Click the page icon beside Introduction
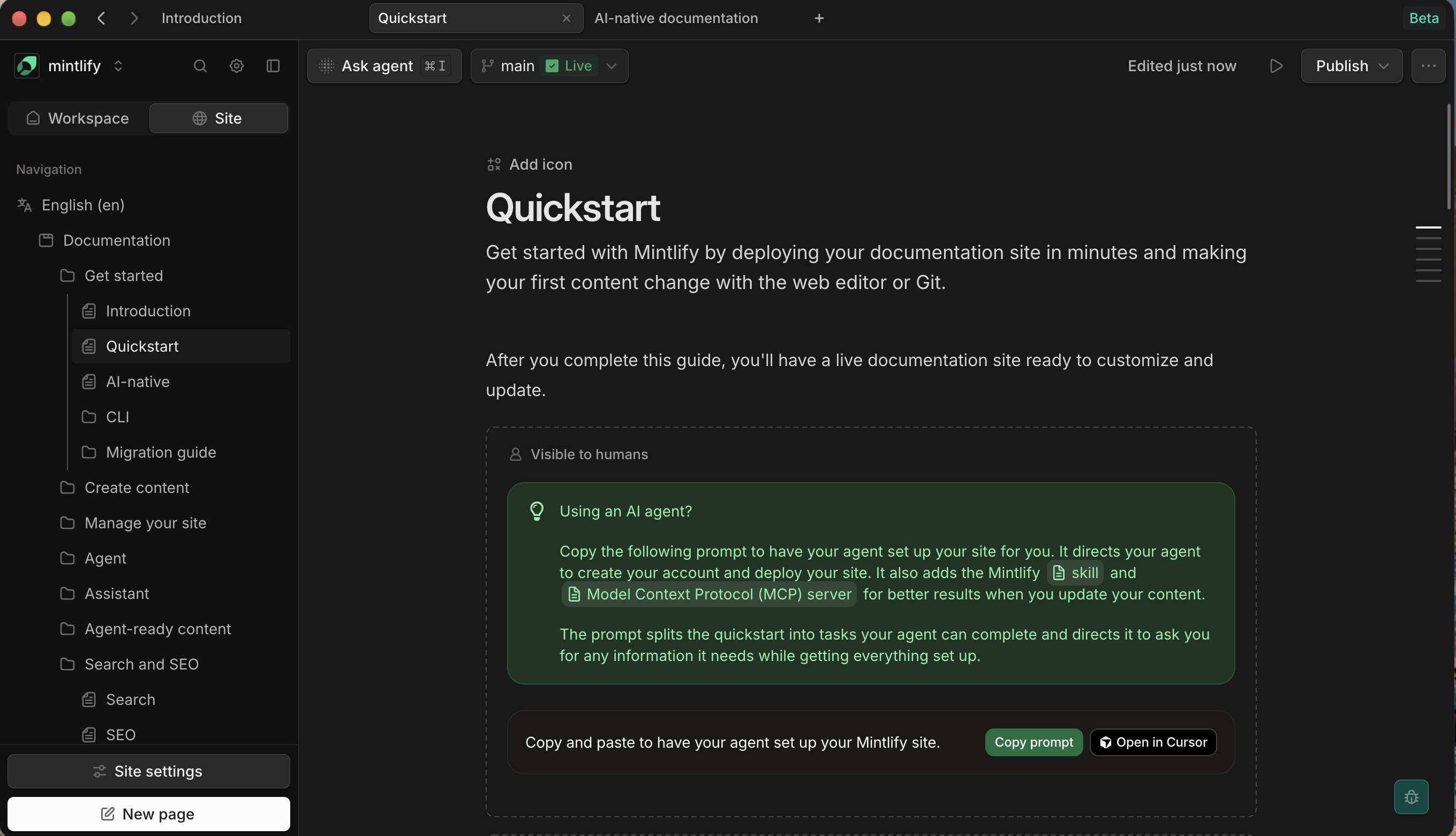 (88, 311)
